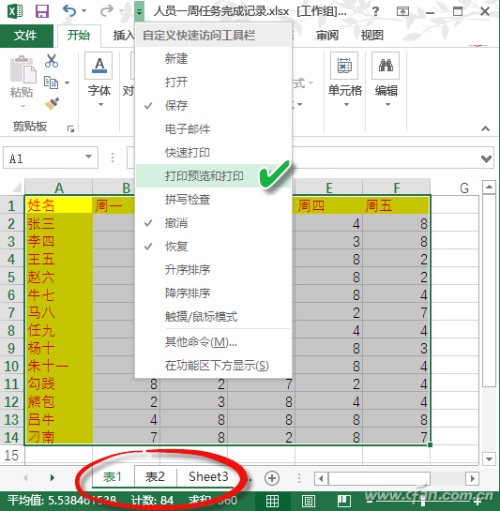Click the vertical scrollbar up arrow
This screenshot has height=511, width=500.
pos(489,188)
